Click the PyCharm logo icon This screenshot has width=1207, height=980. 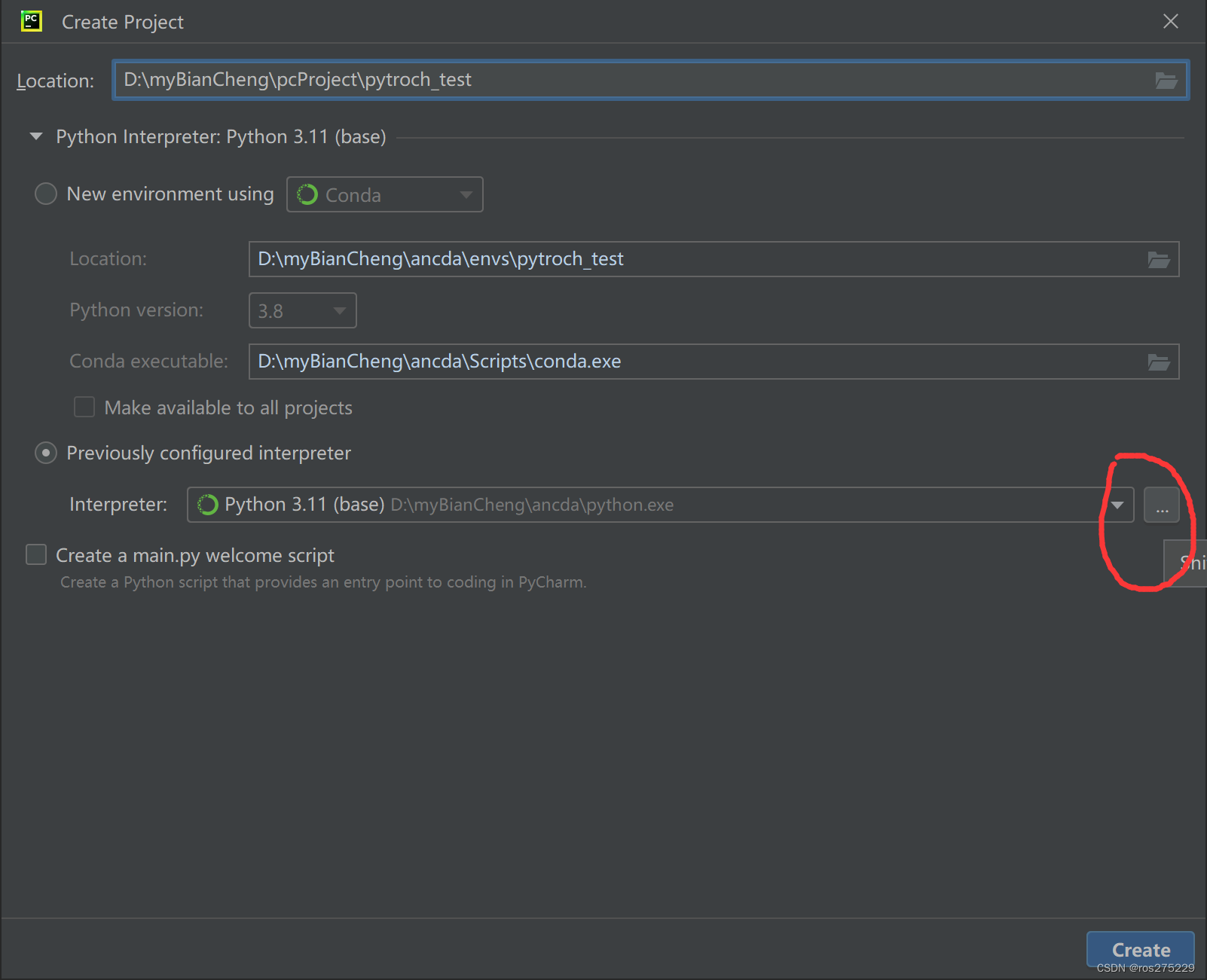tap(31, 21)
